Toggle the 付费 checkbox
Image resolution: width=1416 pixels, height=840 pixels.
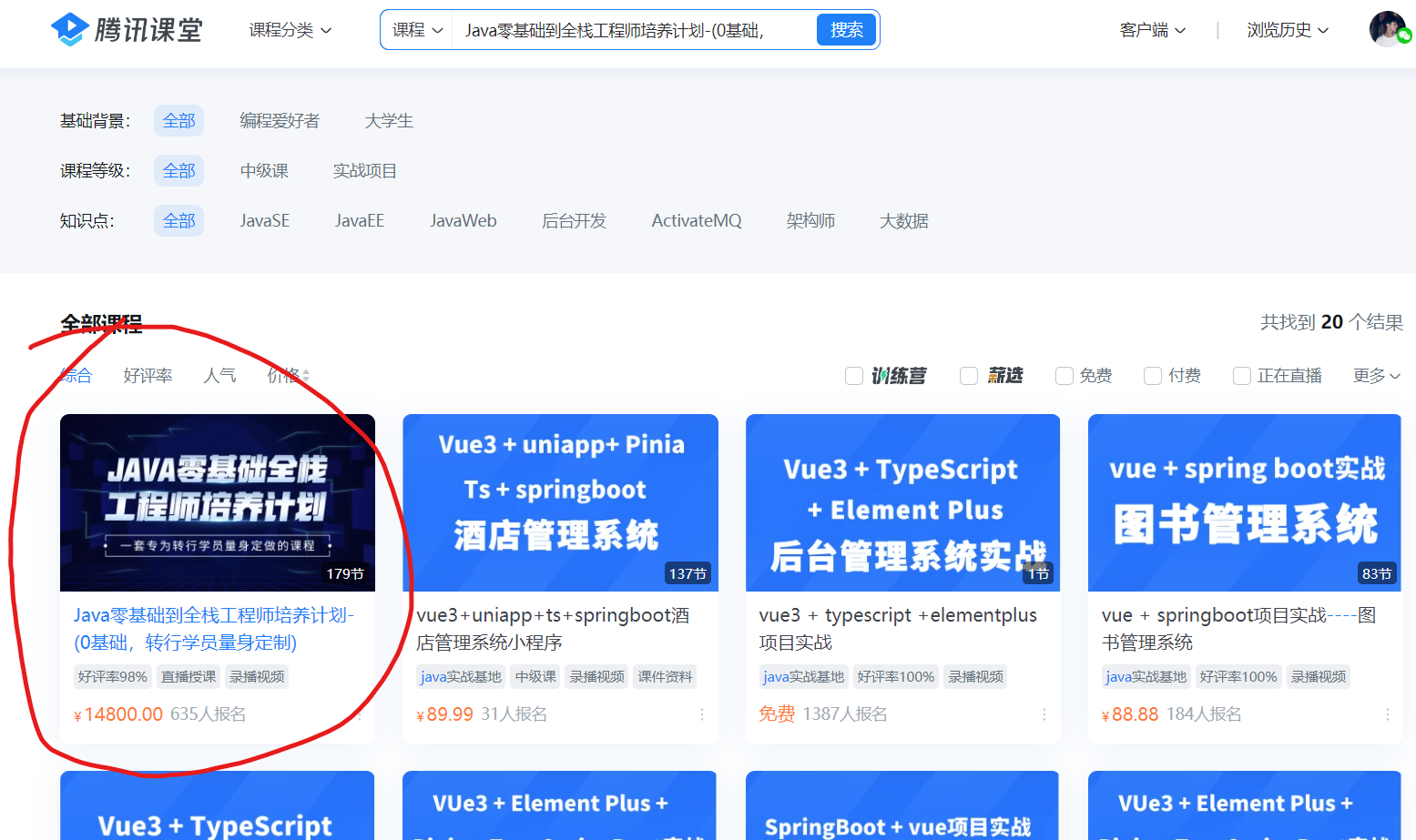tap(1153, 376)
